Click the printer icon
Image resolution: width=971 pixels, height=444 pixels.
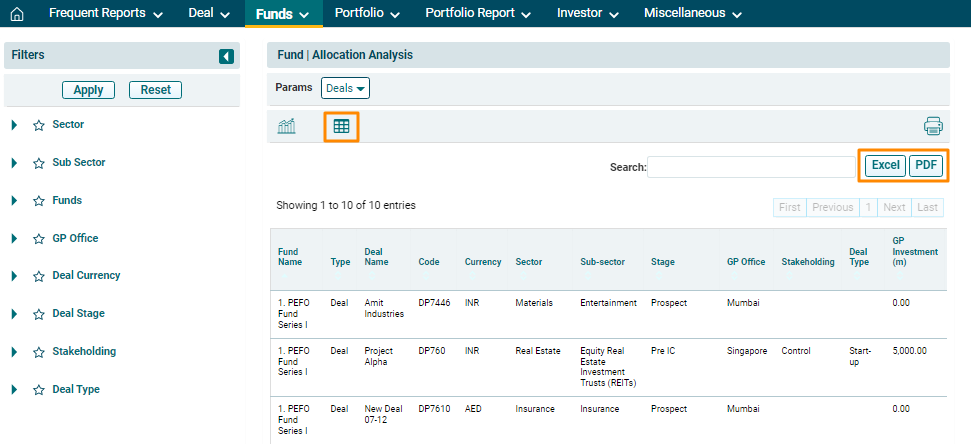pyautogui.click(x=933, y=126)
